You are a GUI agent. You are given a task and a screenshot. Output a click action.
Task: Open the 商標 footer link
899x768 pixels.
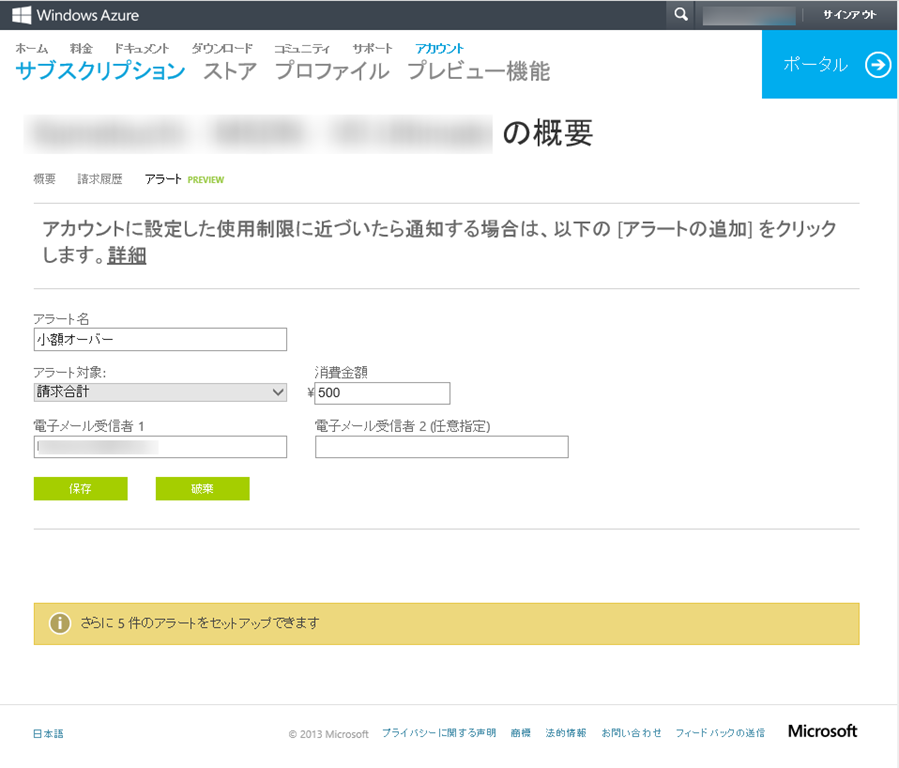(x=521, y=733)
